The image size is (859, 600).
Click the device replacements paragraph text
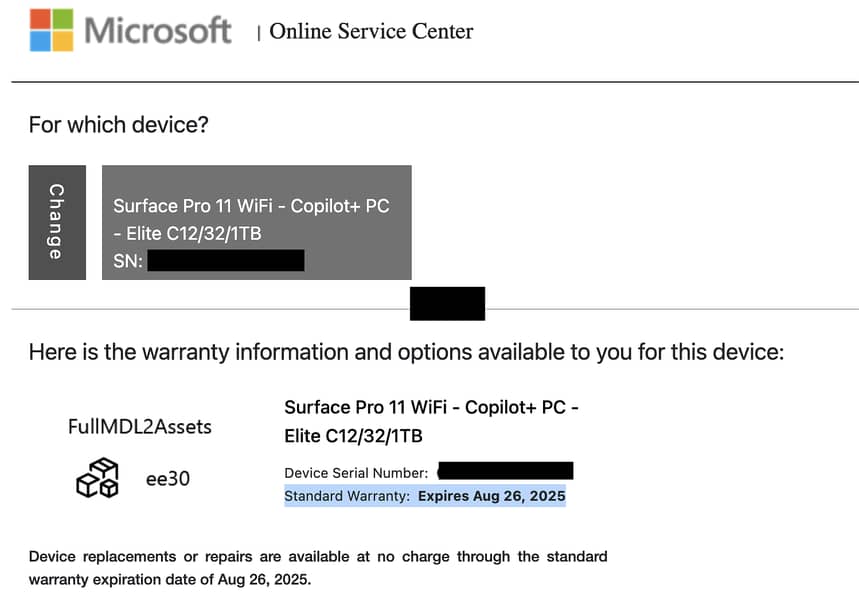(318, 567)
